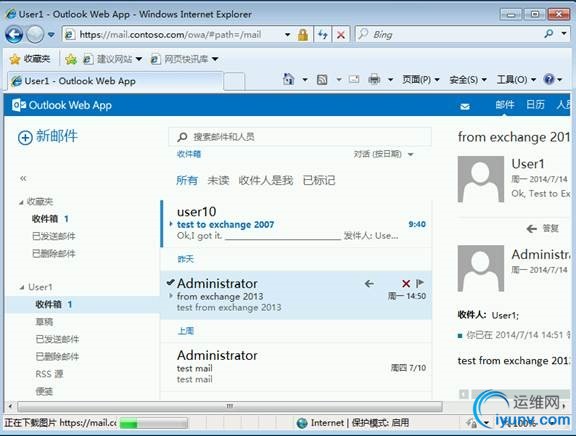The width and height of the screenshot is (576, 436).
Task: Click the Bing search magnifier icon
Action: [548, 34]
